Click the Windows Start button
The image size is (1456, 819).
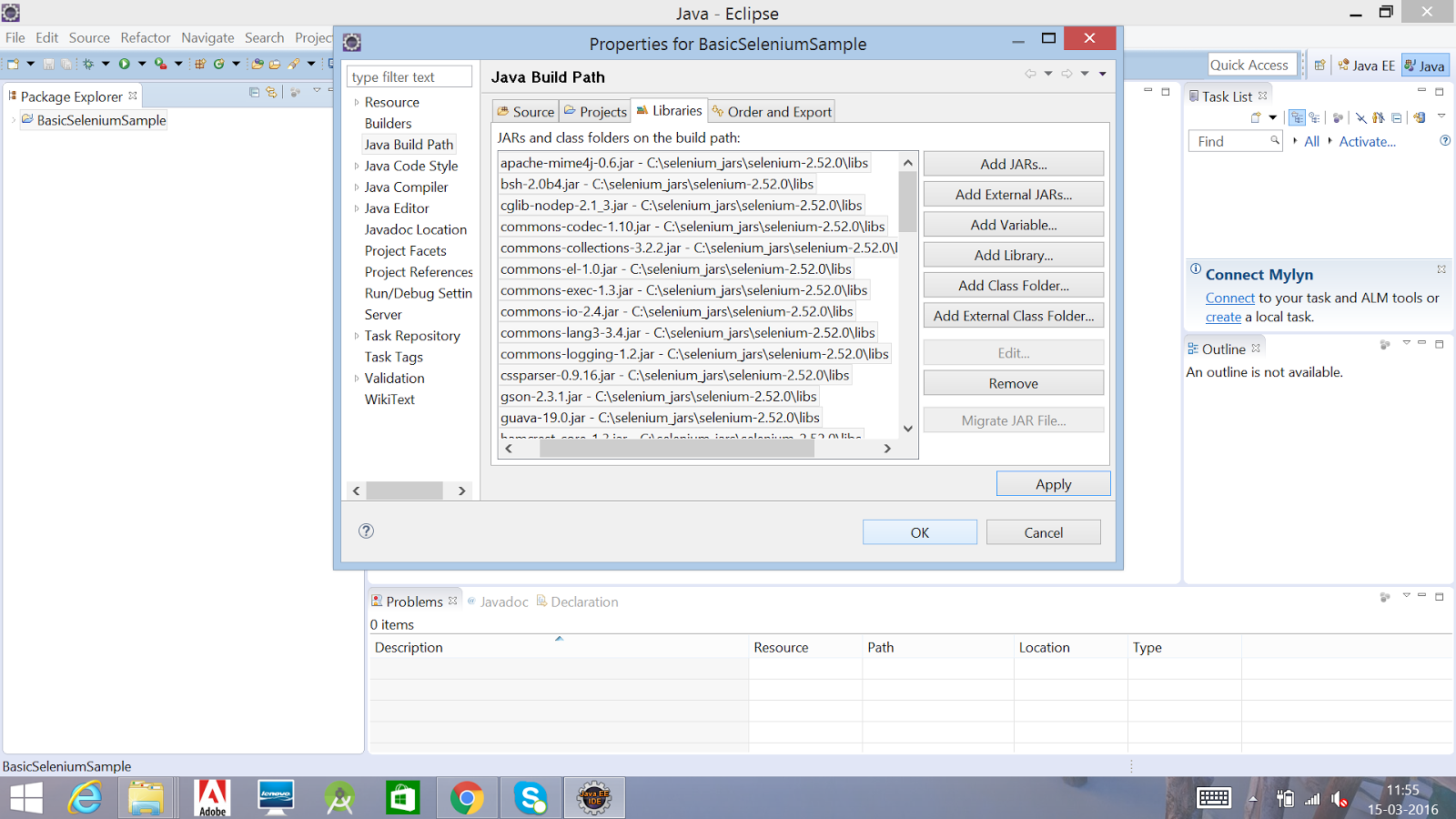(x=26, y=798)
